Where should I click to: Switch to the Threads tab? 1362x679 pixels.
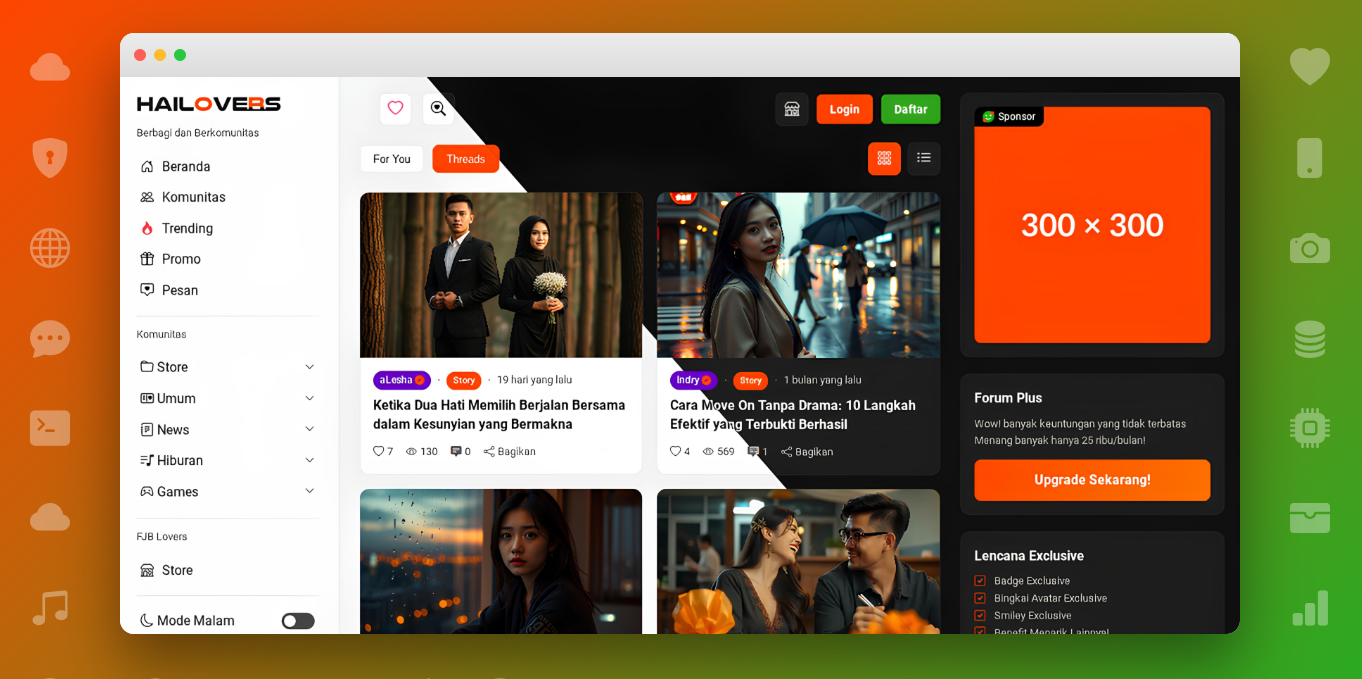tap(465, 158)
